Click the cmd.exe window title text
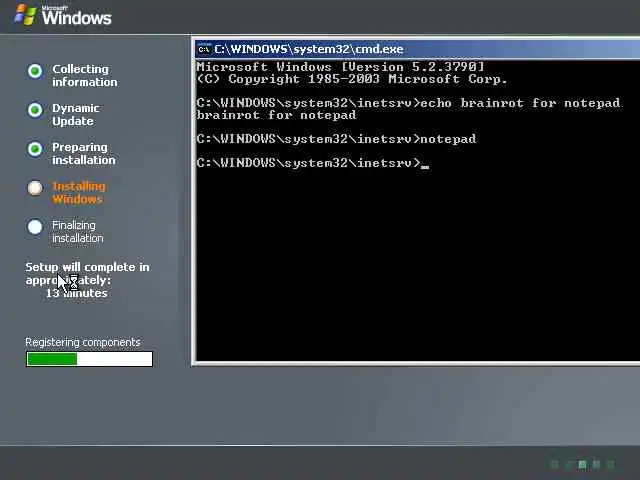The image size is (640, 480). [309, 49]
